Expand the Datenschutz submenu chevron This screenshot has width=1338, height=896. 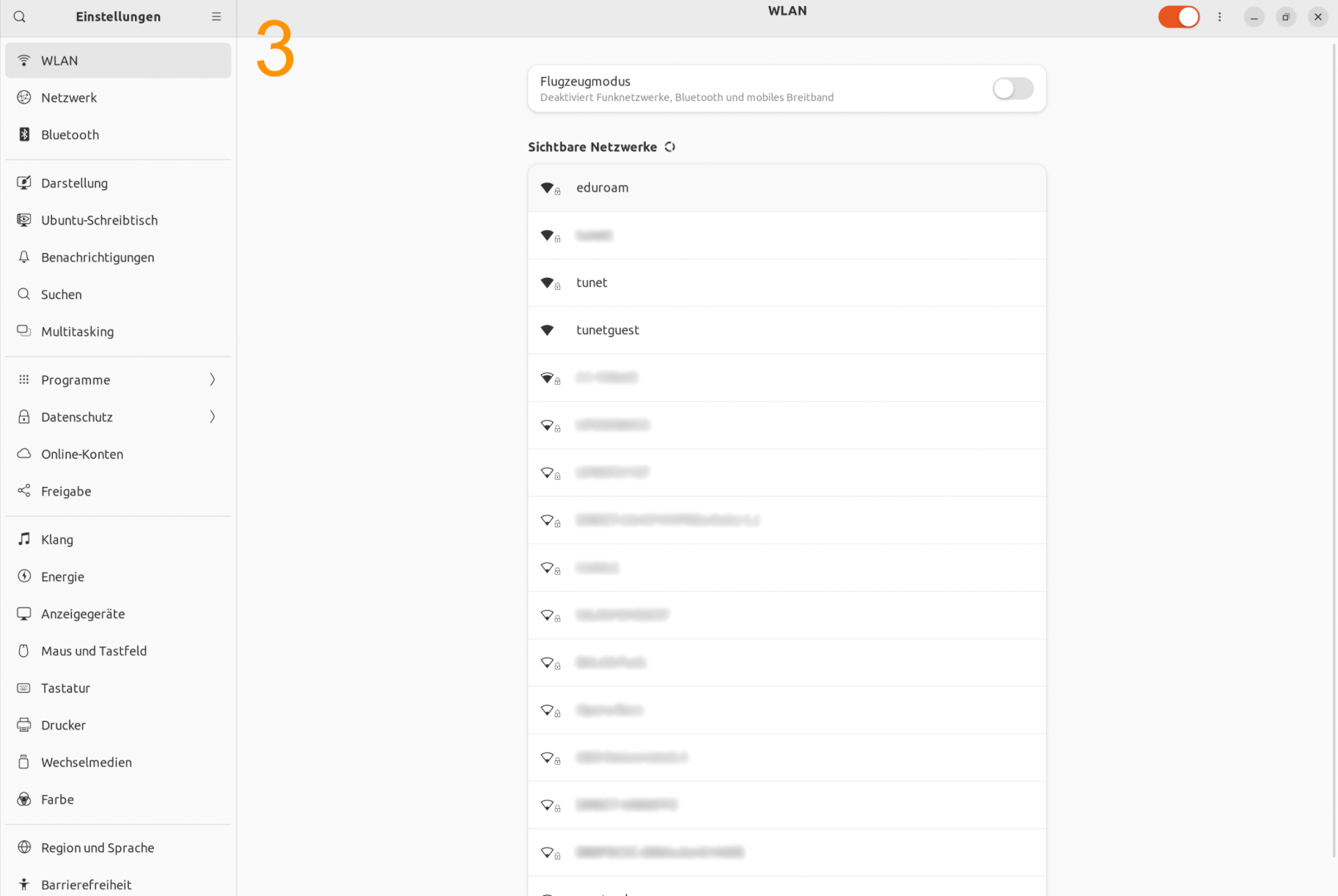[x=213, y=416]
